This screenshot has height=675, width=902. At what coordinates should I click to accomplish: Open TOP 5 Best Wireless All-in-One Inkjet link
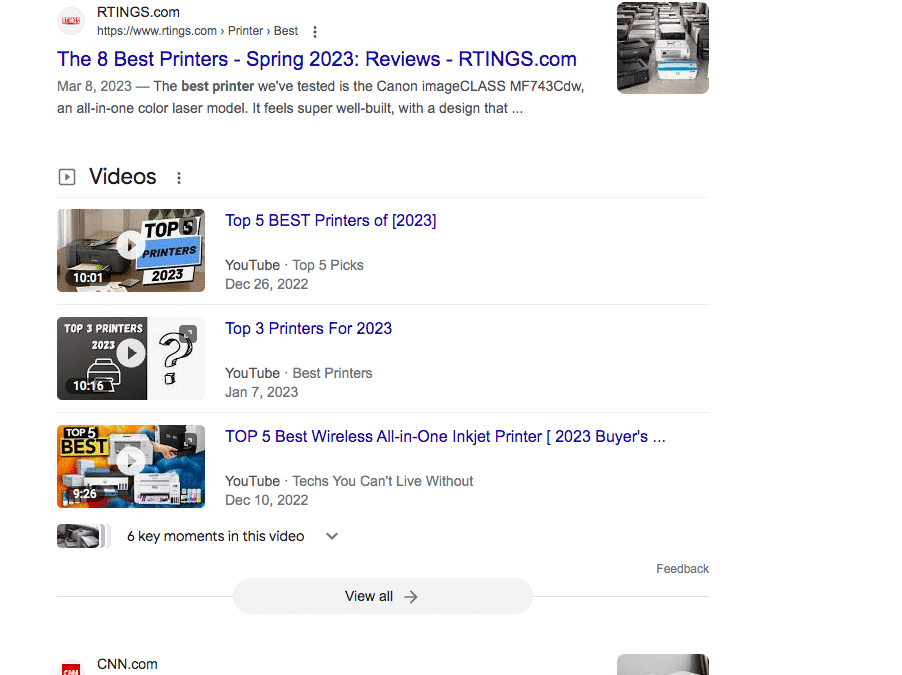(x=445, y=437)
